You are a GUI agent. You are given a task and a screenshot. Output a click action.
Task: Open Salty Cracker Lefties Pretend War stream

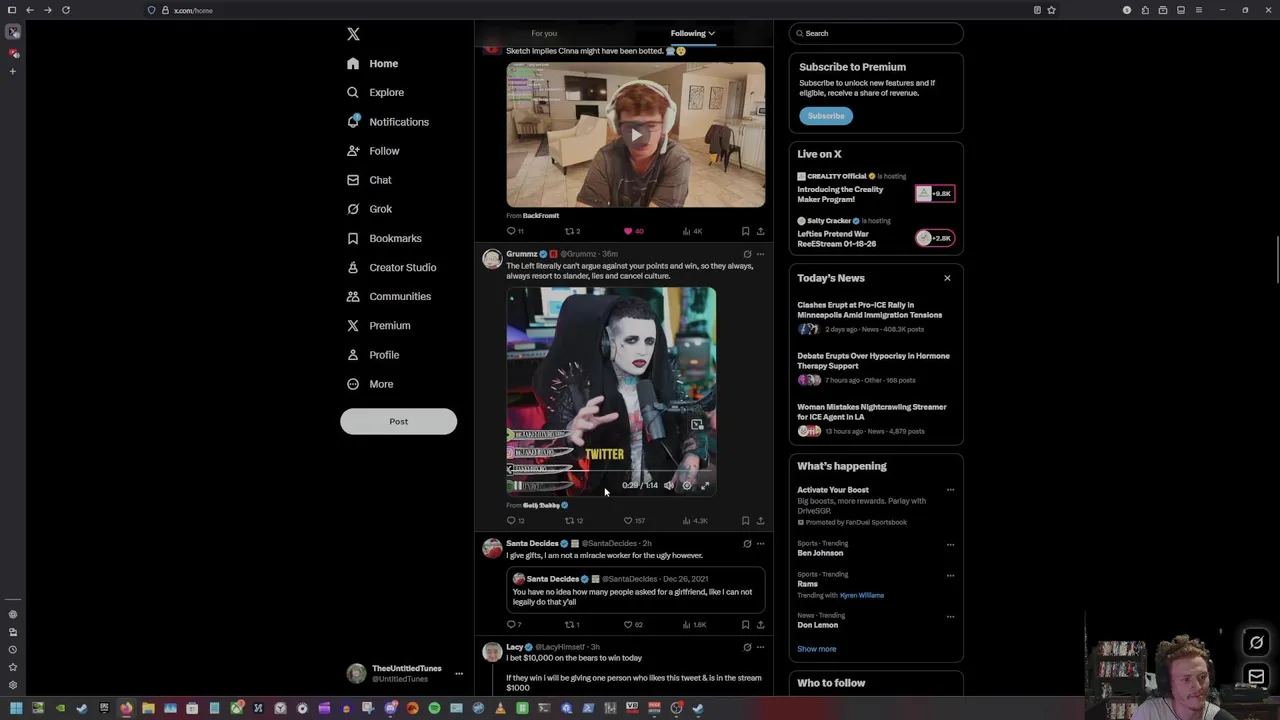click(x=876, y=233)
